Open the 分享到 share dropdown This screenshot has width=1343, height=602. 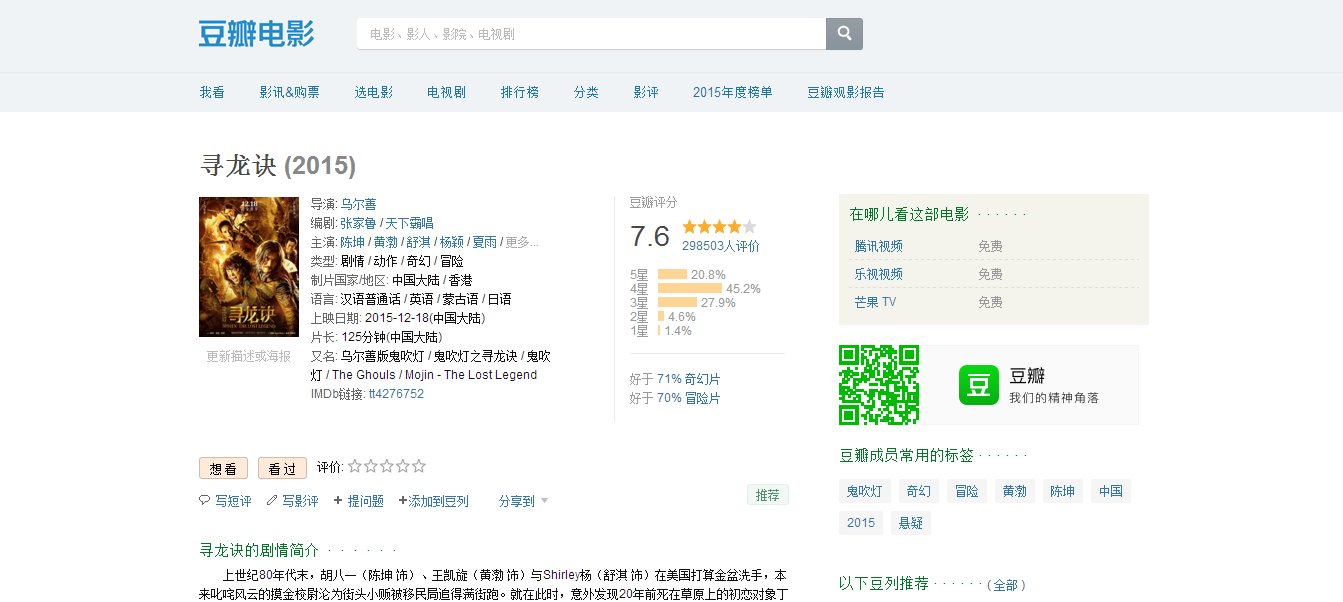[x=516, y=500]
